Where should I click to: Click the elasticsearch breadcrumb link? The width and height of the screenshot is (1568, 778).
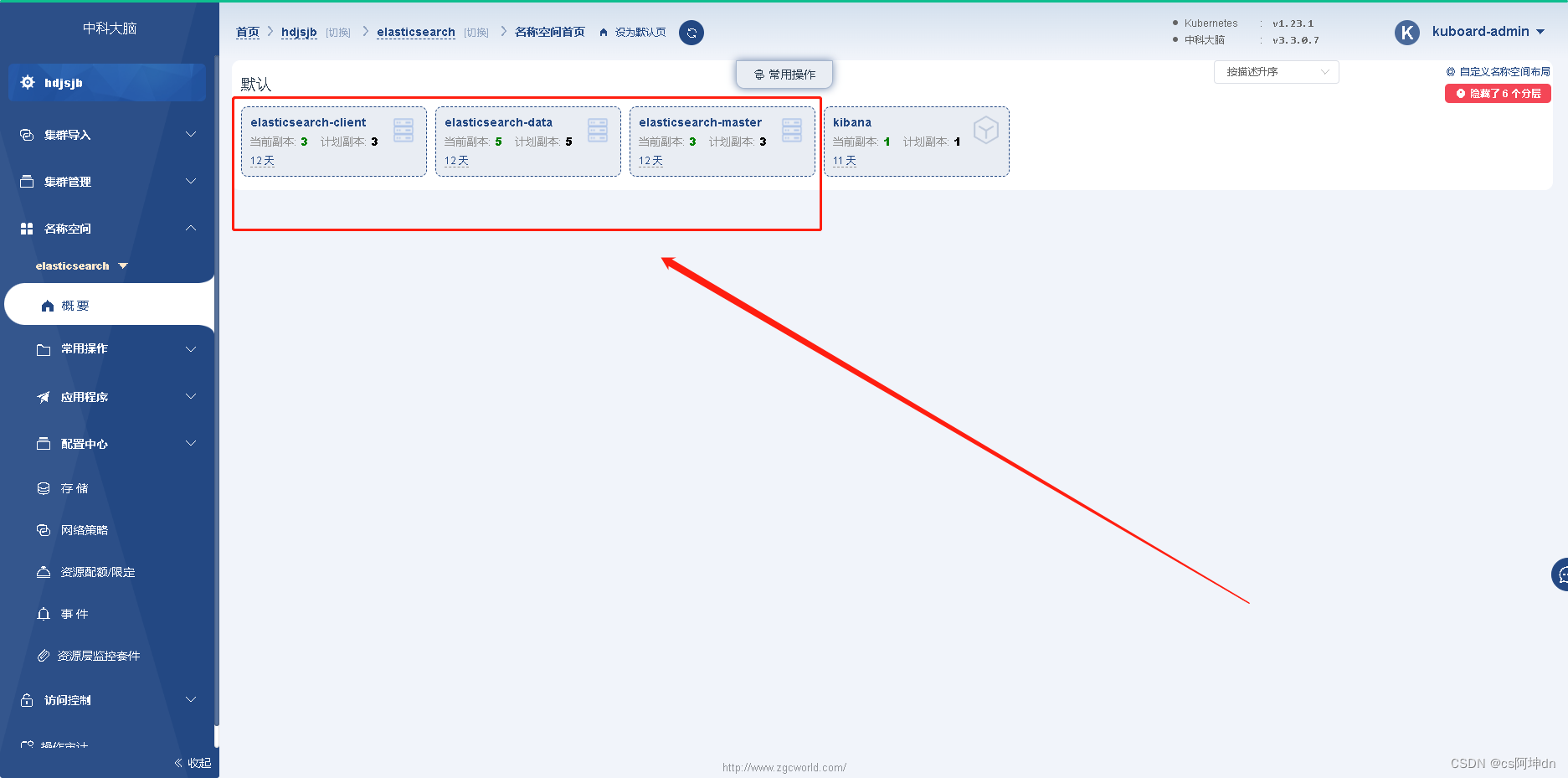tap(416, 32)
